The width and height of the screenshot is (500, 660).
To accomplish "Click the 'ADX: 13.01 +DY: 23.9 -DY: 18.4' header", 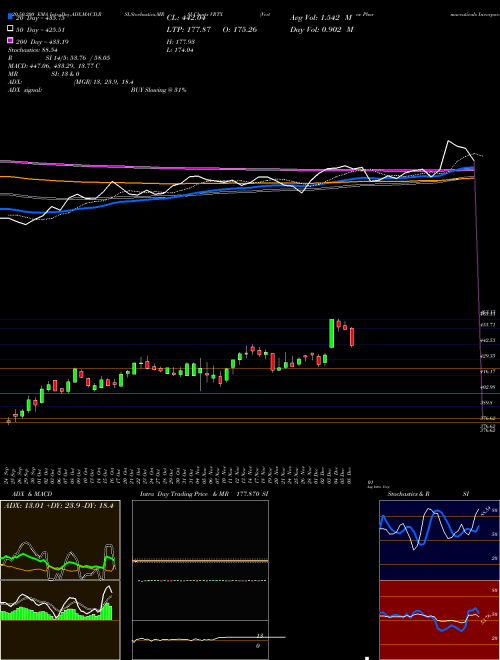I will pos(59,506).
